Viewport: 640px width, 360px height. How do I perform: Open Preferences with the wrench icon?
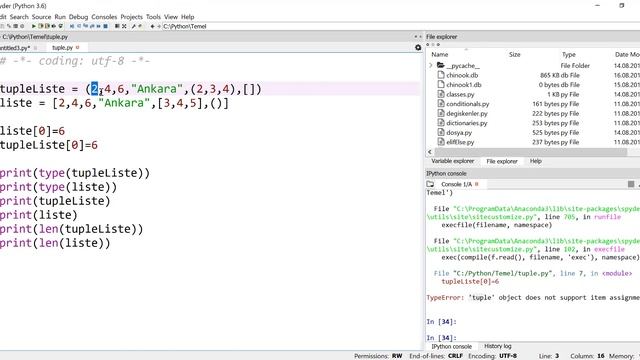133,26
